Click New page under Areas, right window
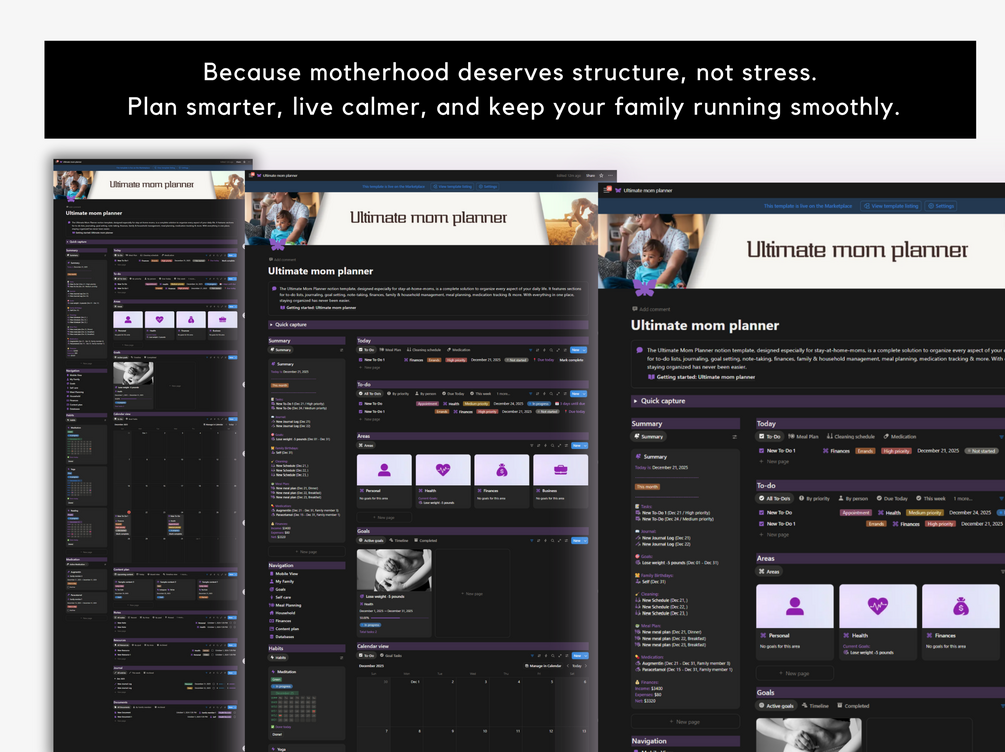Screen dimensions: 1005x752 point(795,673)
